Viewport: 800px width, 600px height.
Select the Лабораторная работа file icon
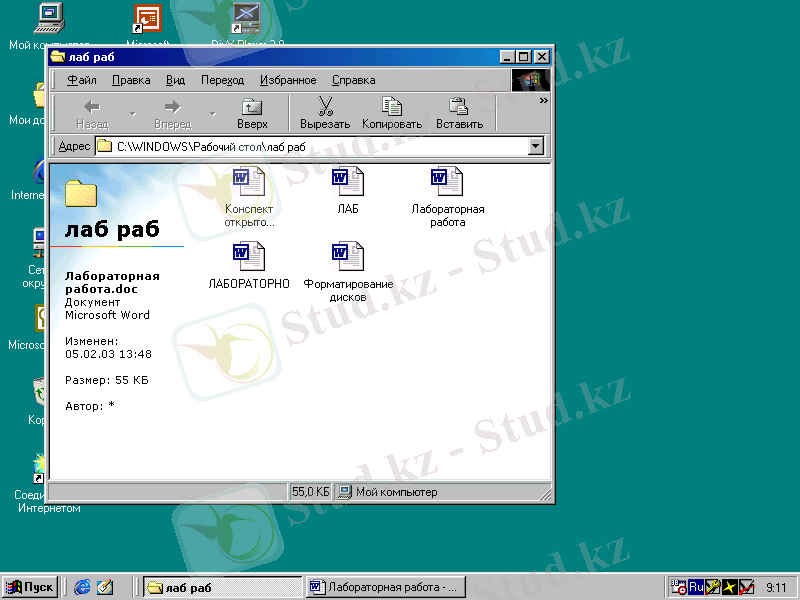(x=447, y=182)
